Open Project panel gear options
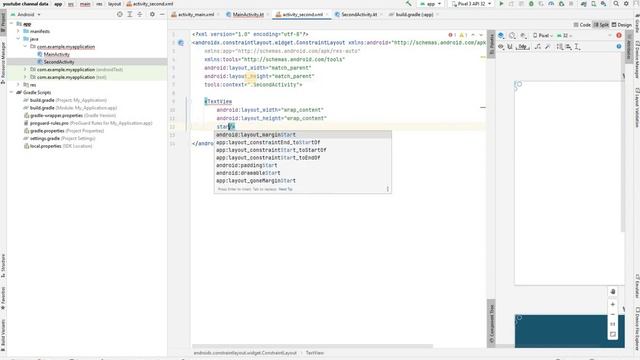This screenshot has height=360, width=640. coord(152,14)
